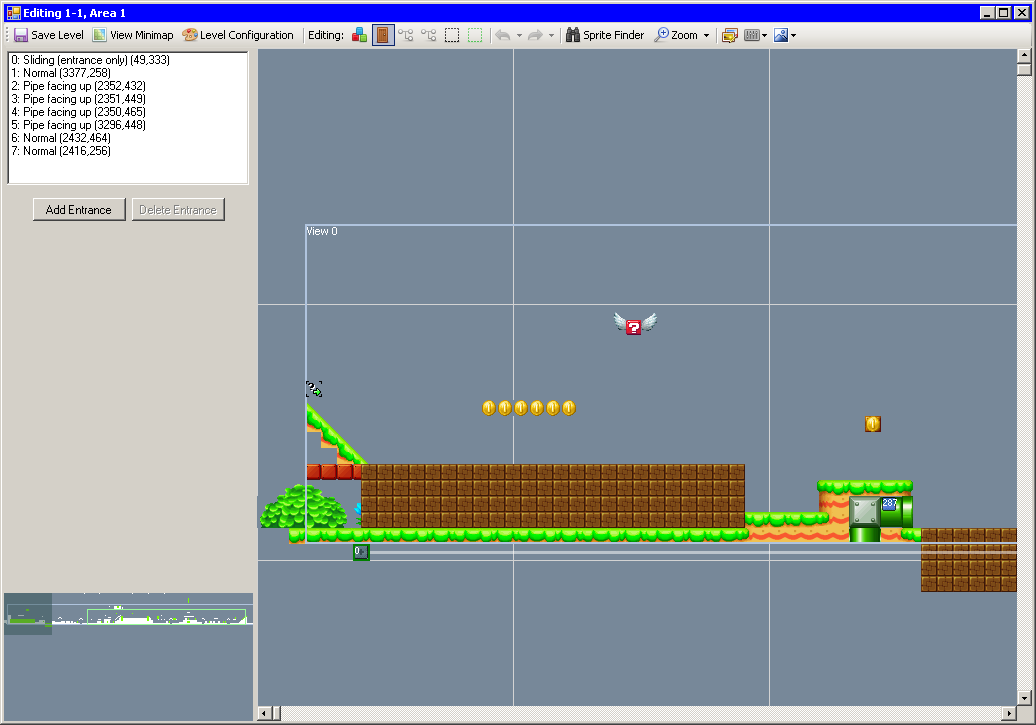Select the objects editing mode icon
This screenshot has height=725, width=1036.
click(x=358, y=35)
